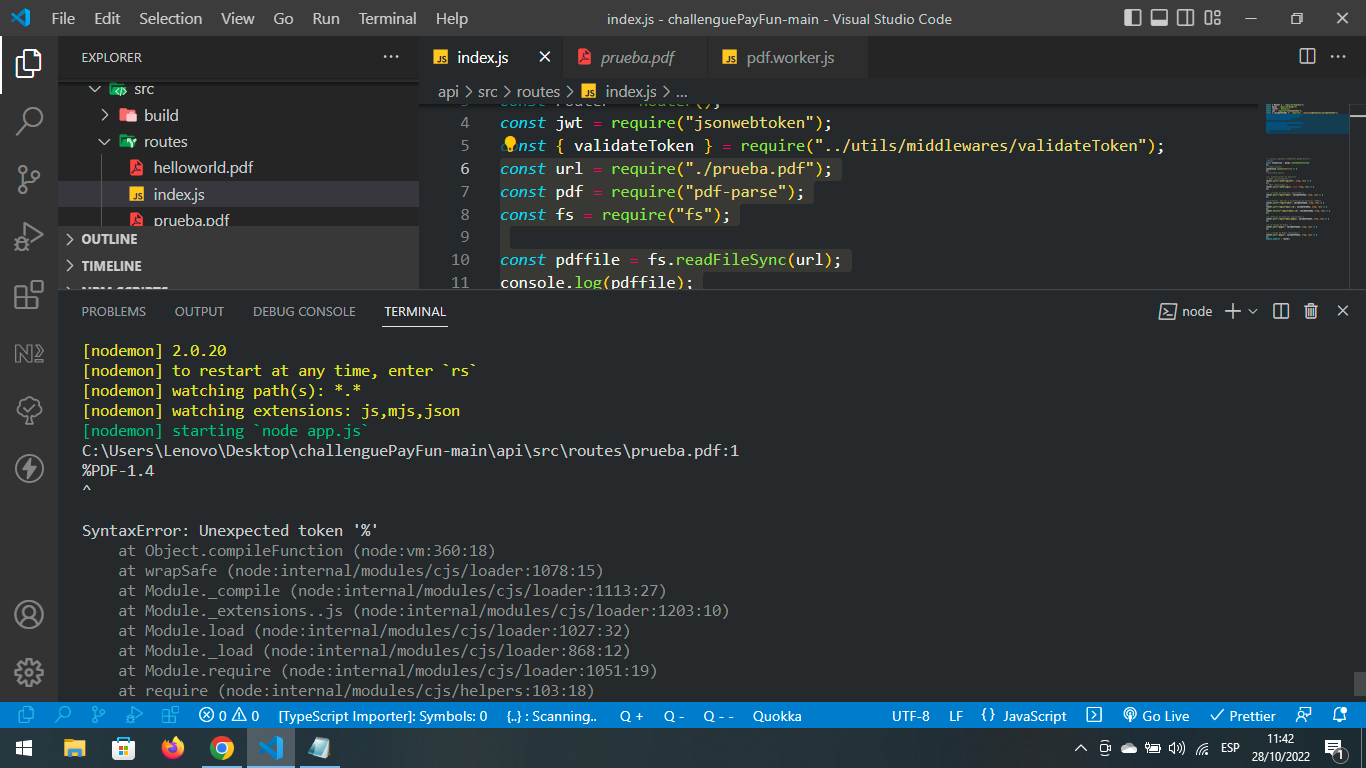
Task: Open the prueba.pdf editor tab
Action: point(636,57)
